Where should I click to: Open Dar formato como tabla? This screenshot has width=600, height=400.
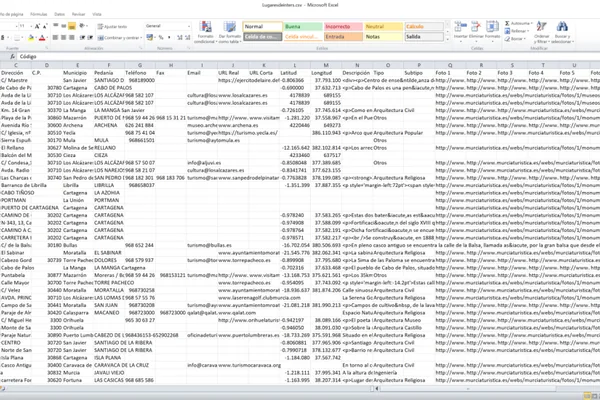230,32
